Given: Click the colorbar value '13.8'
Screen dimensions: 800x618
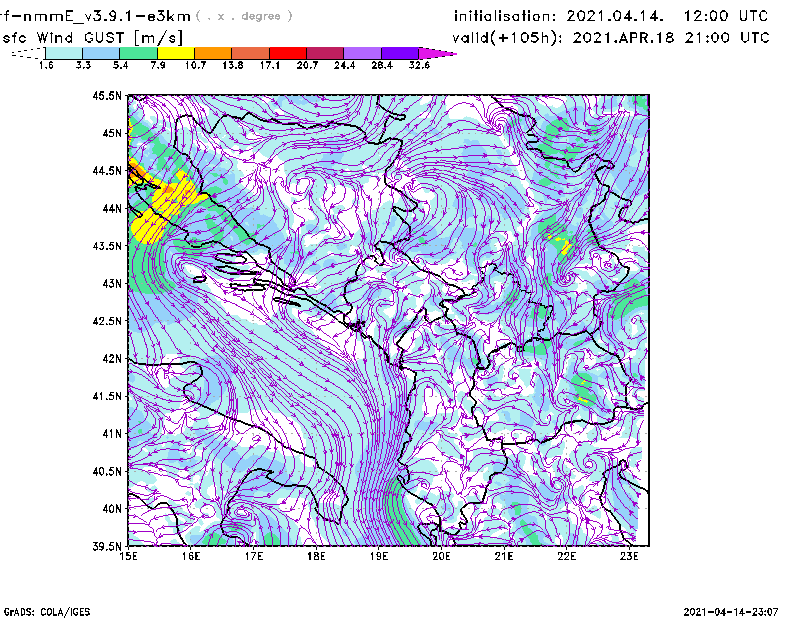Looking at the screenshot, I should (233, 65).
